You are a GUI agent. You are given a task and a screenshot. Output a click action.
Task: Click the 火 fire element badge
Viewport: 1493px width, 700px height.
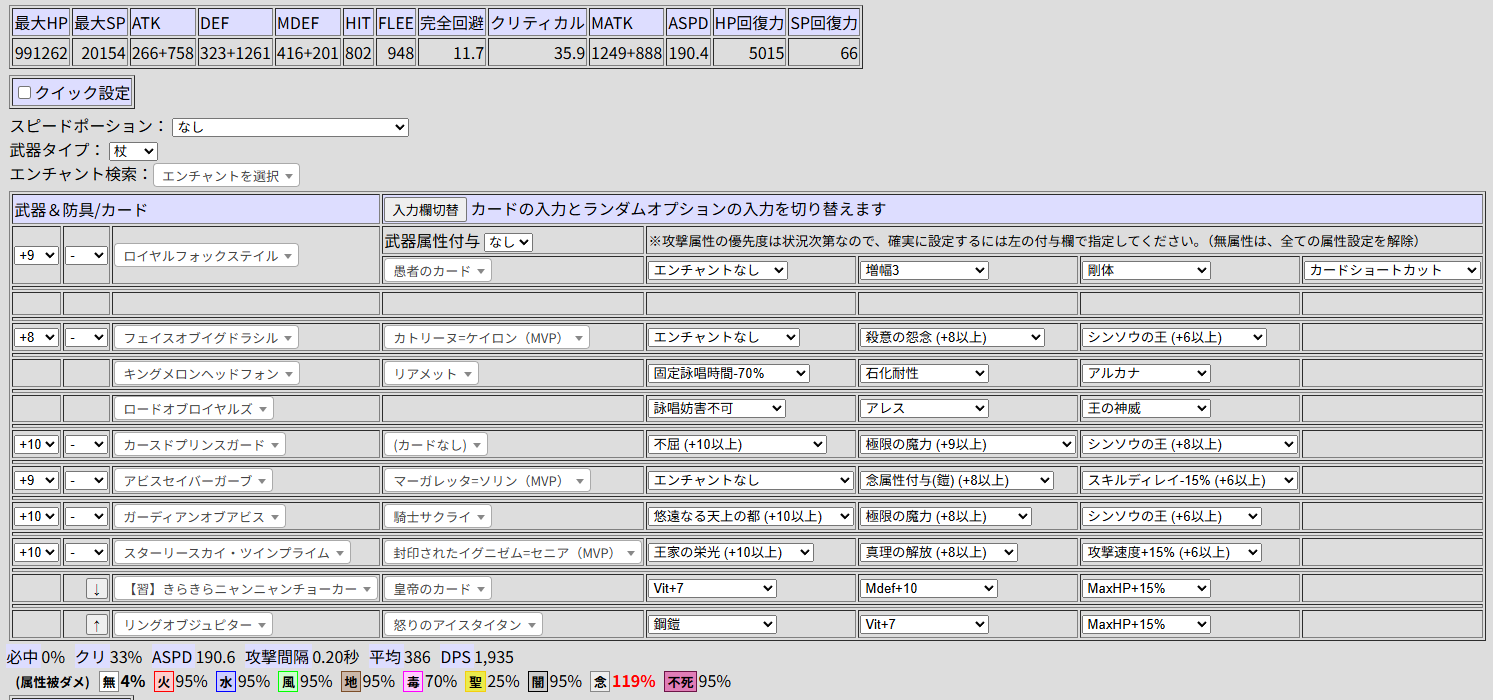point(164,682)
